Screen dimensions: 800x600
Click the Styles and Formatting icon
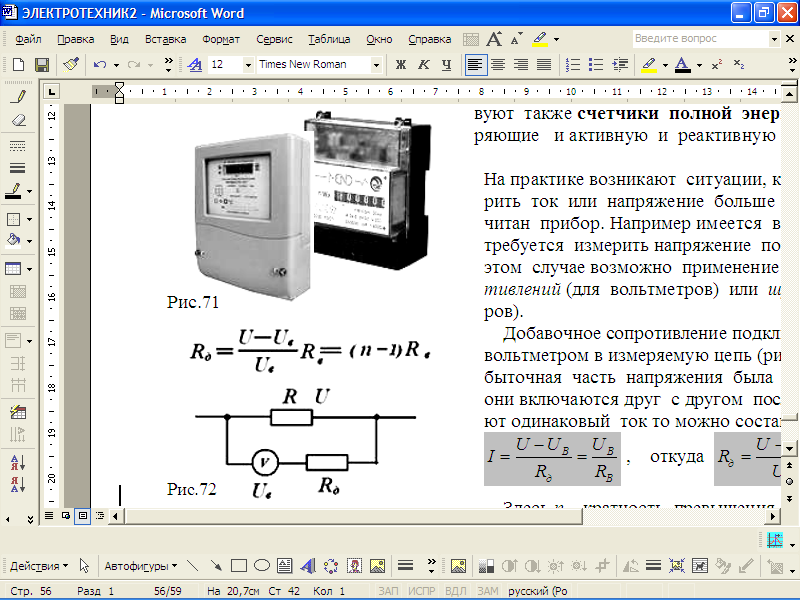[x=195, y=65]
